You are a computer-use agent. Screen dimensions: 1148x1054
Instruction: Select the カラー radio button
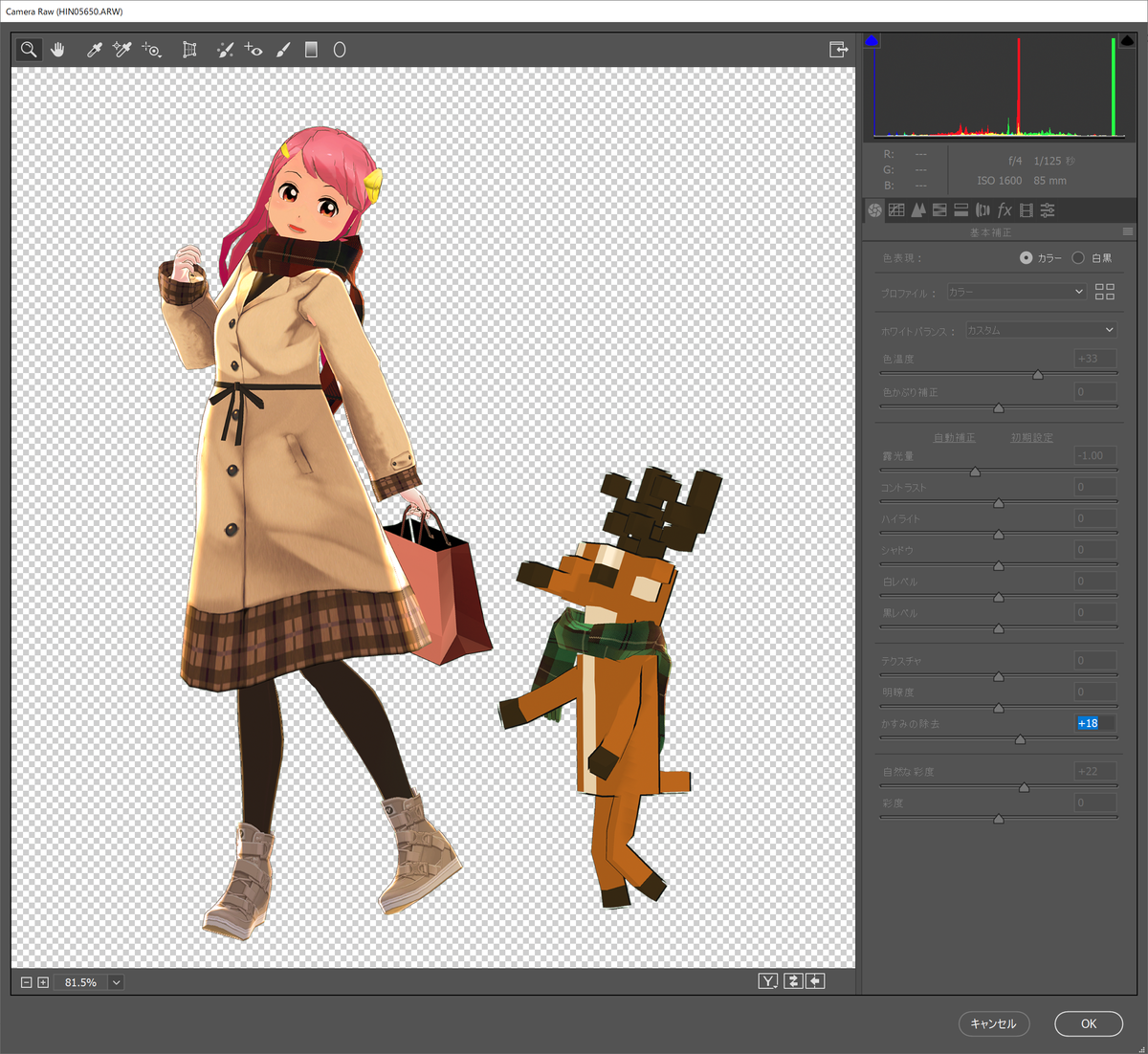click(x=1027, y=258)
